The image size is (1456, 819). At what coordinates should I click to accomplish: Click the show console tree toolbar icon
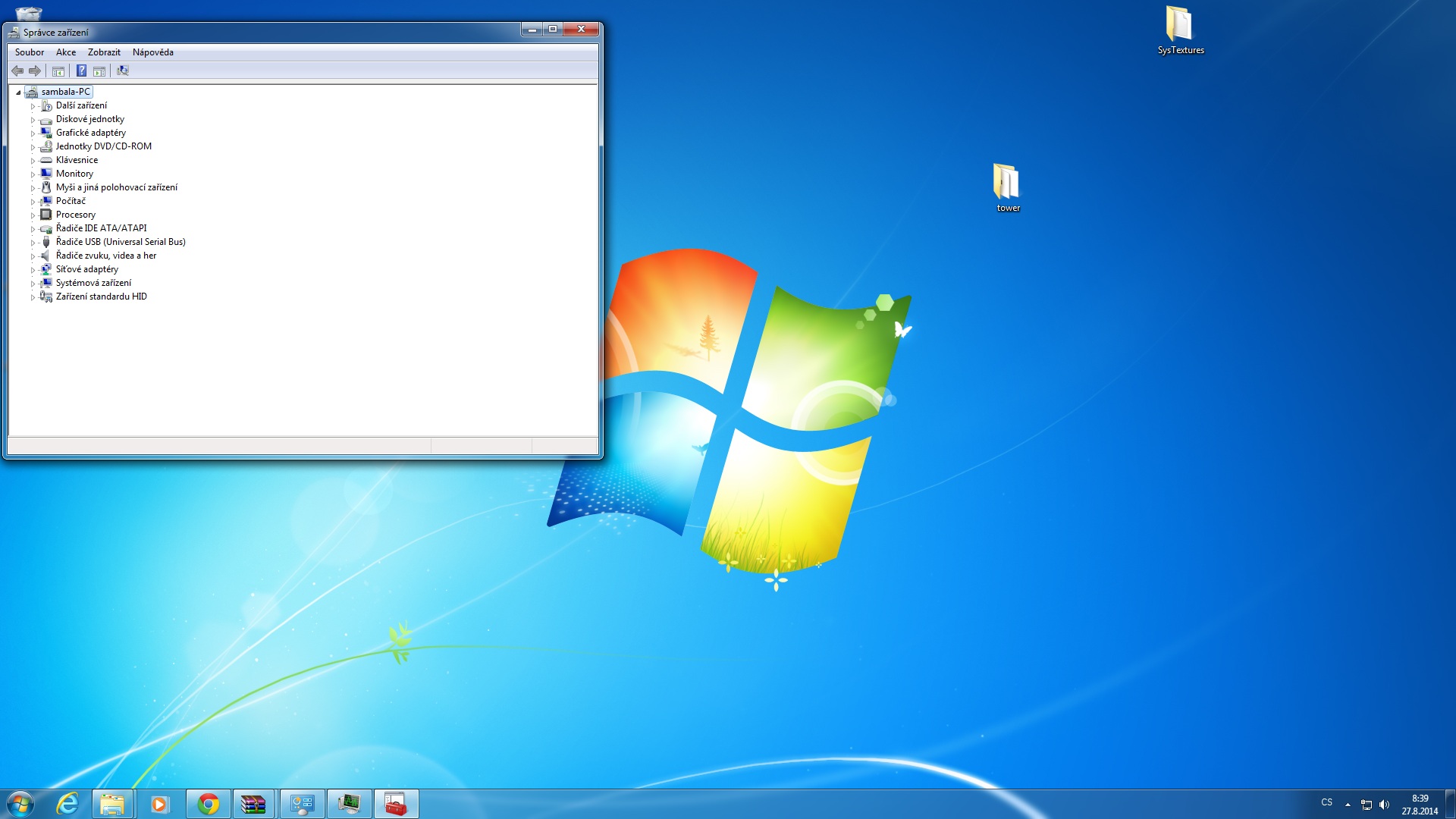58,71
